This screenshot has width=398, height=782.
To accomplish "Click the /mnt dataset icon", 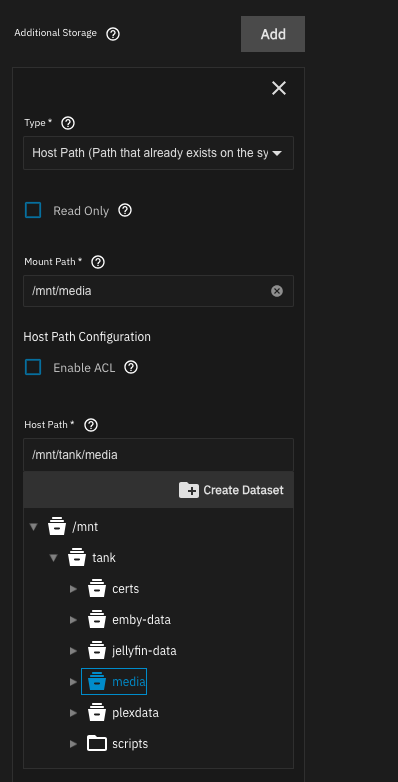I will pyautogui.click(x=57, y=527).
